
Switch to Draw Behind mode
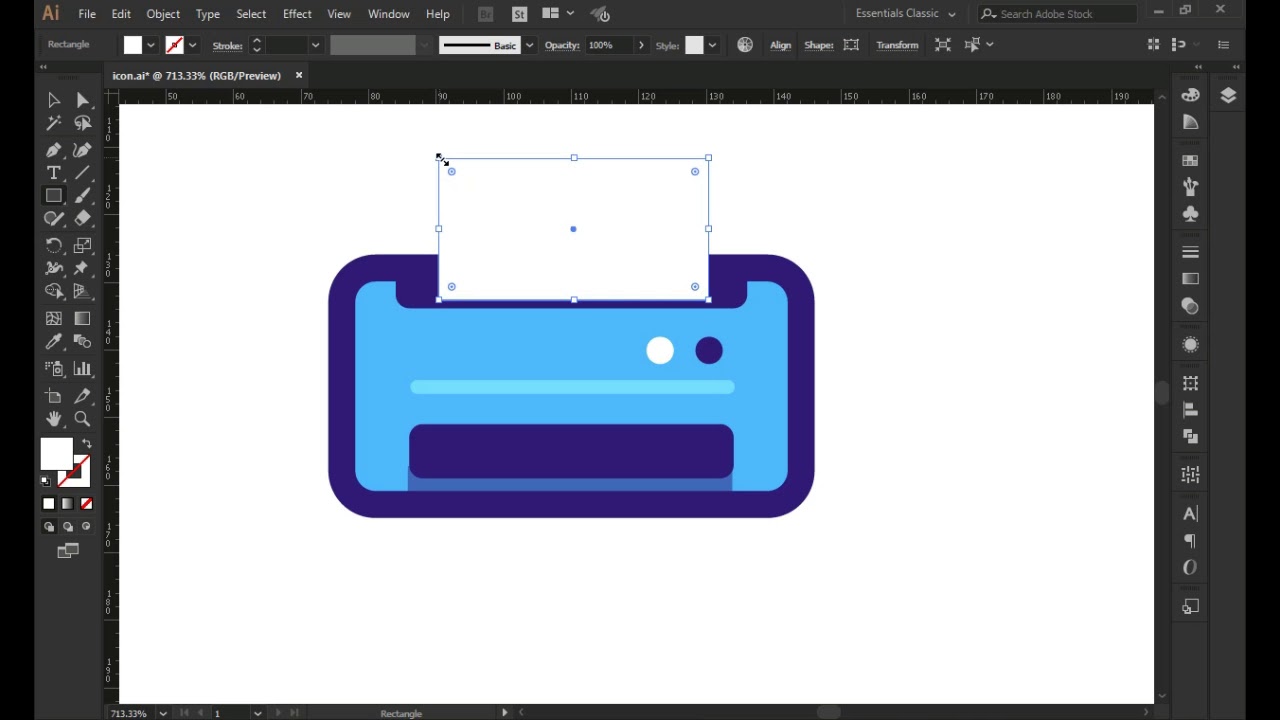pos(67,527)
